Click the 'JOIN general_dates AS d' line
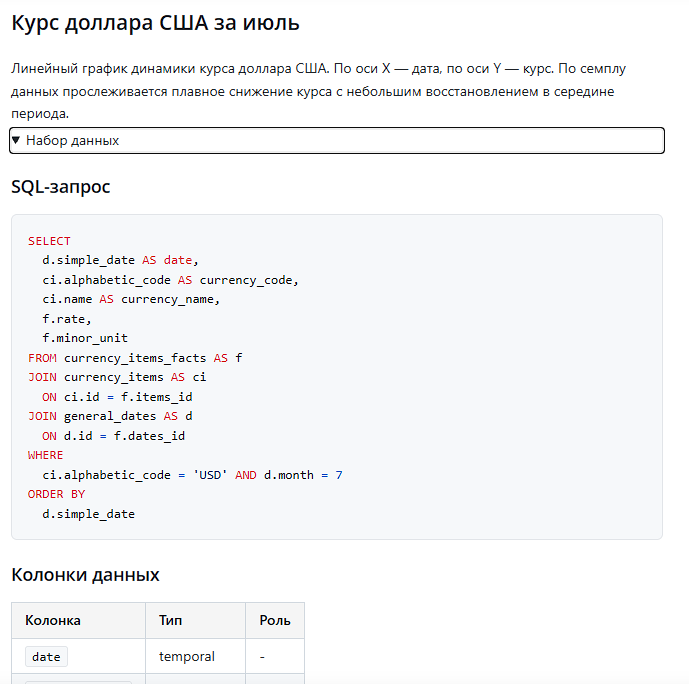The image size is (689, 684). coord(110,416)
